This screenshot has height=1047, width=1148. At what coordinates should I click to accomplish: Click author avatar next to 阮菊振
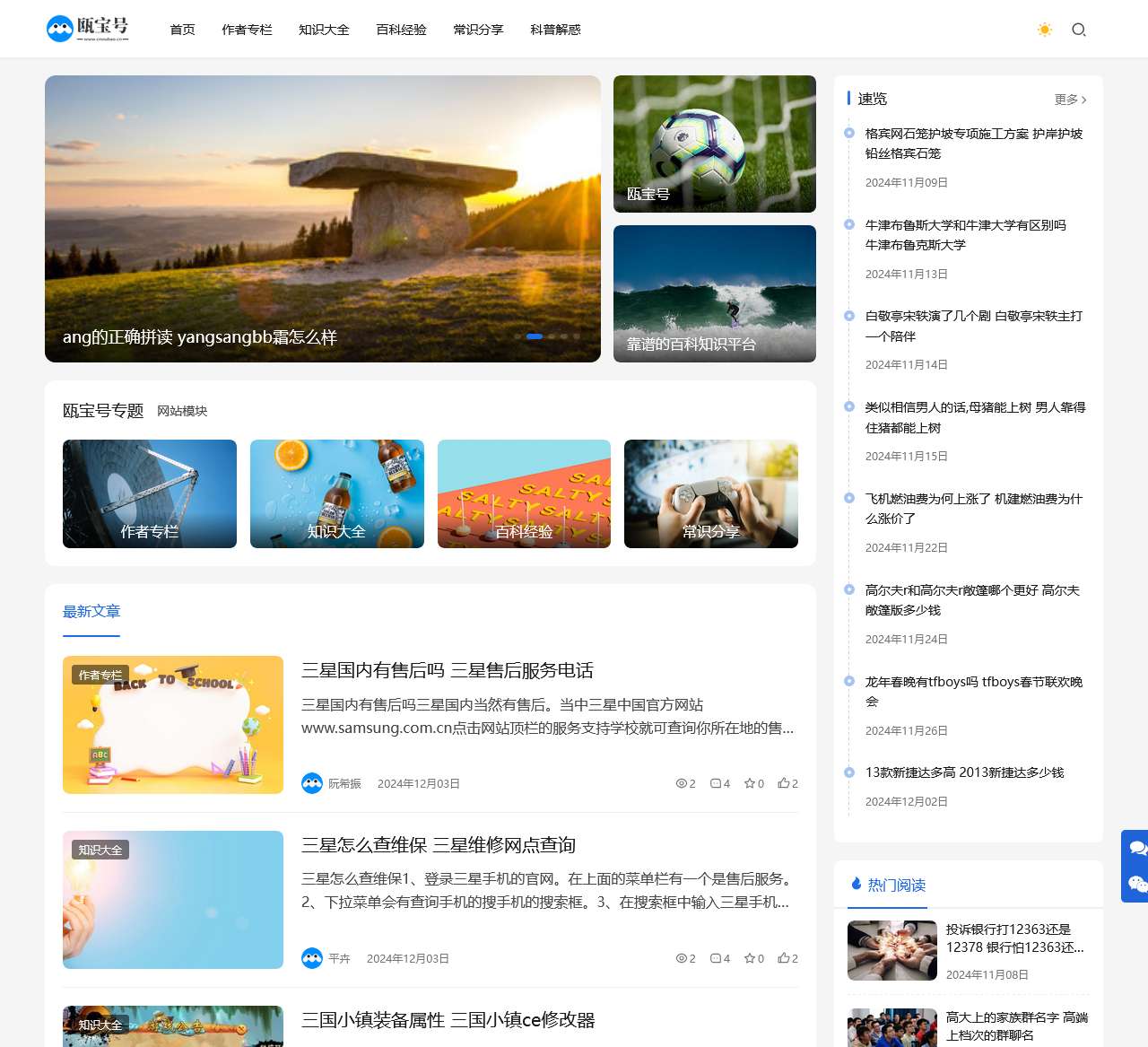tap(312, 783)
